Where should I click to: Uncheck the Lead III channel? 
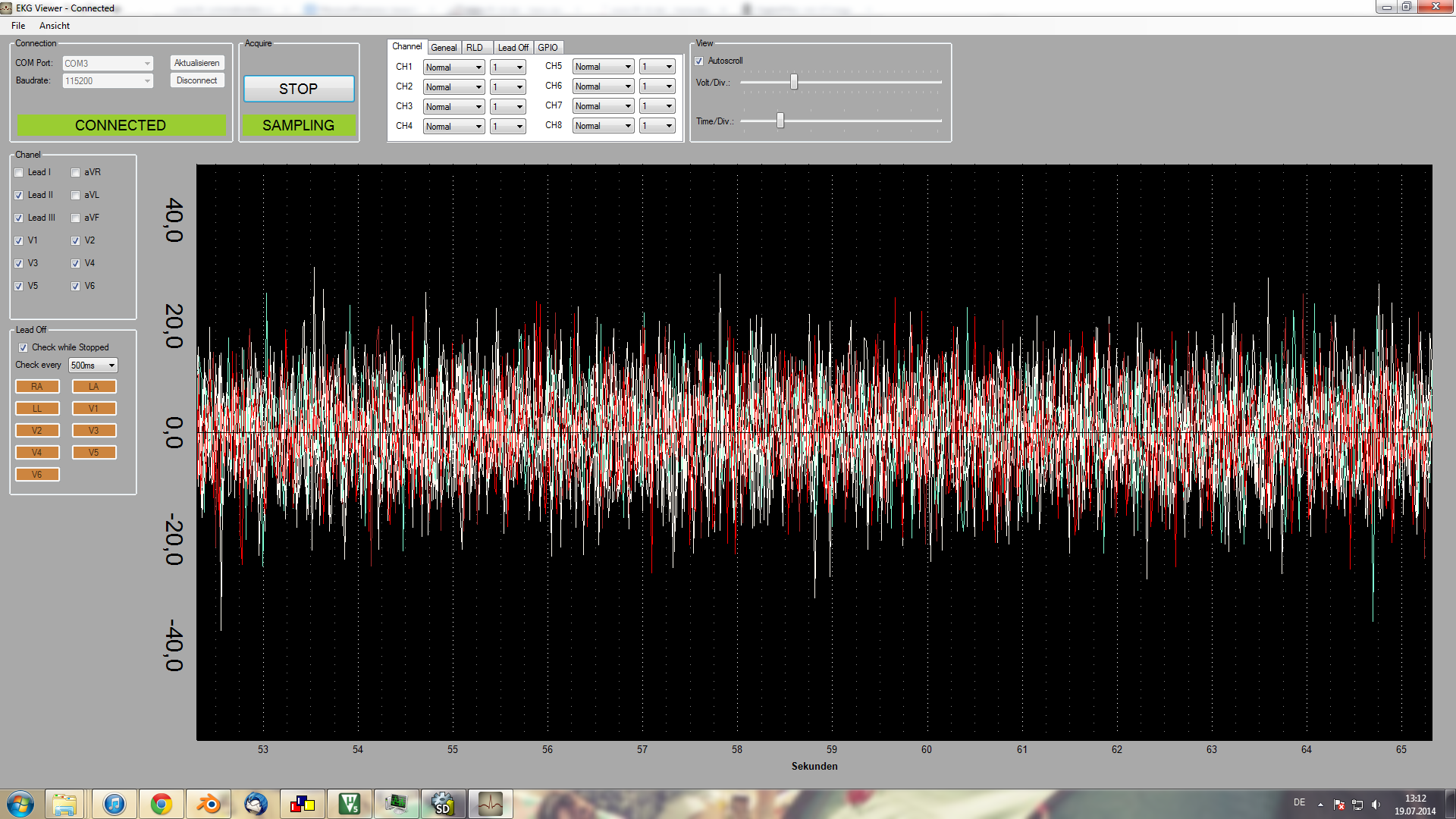point(19,218)
